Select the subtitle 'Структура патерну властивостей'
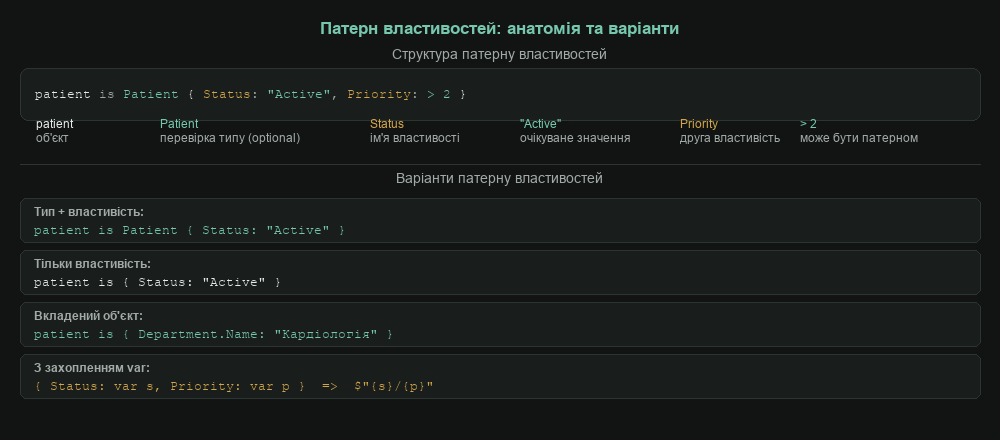 pyautogui.click(x=499, y=55)
